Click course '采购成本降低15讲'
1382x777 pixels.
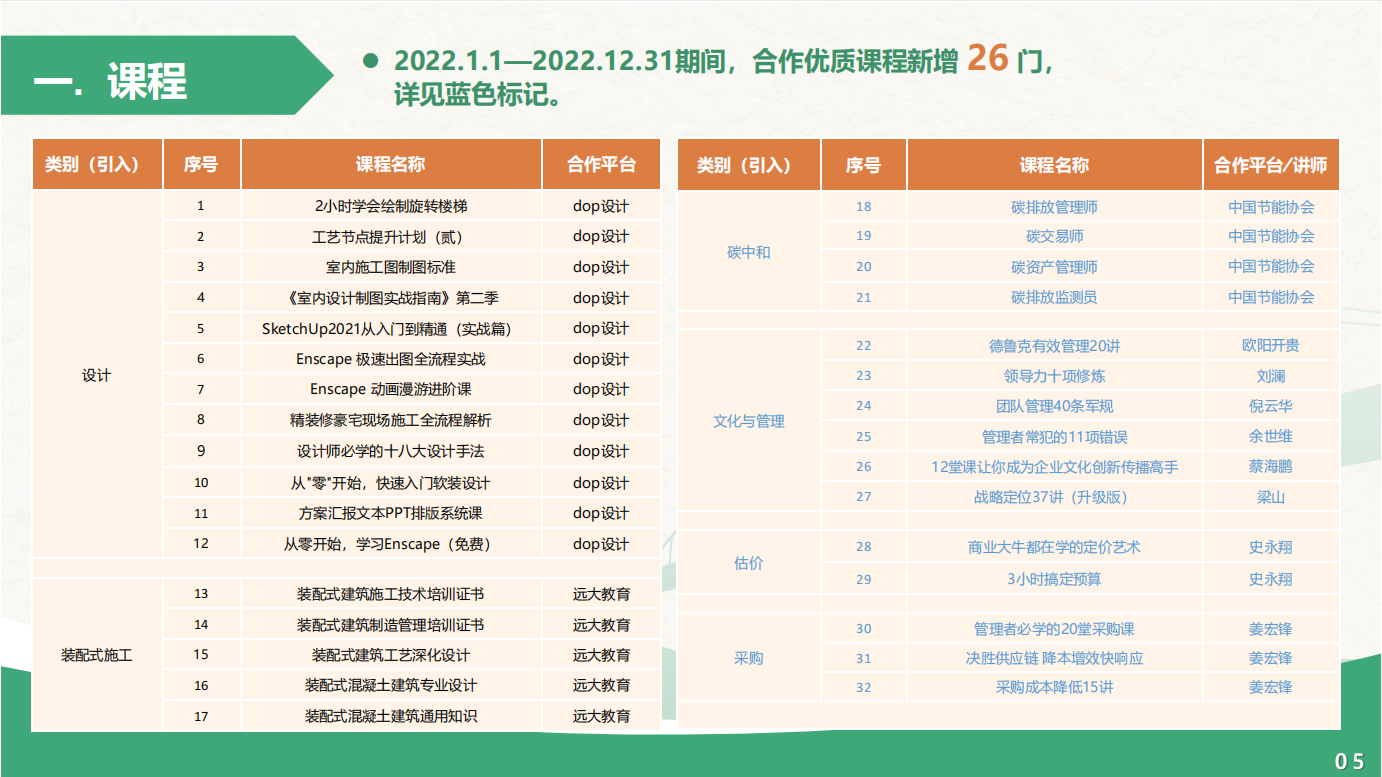pyautogui.click(x=1055, y=687)
